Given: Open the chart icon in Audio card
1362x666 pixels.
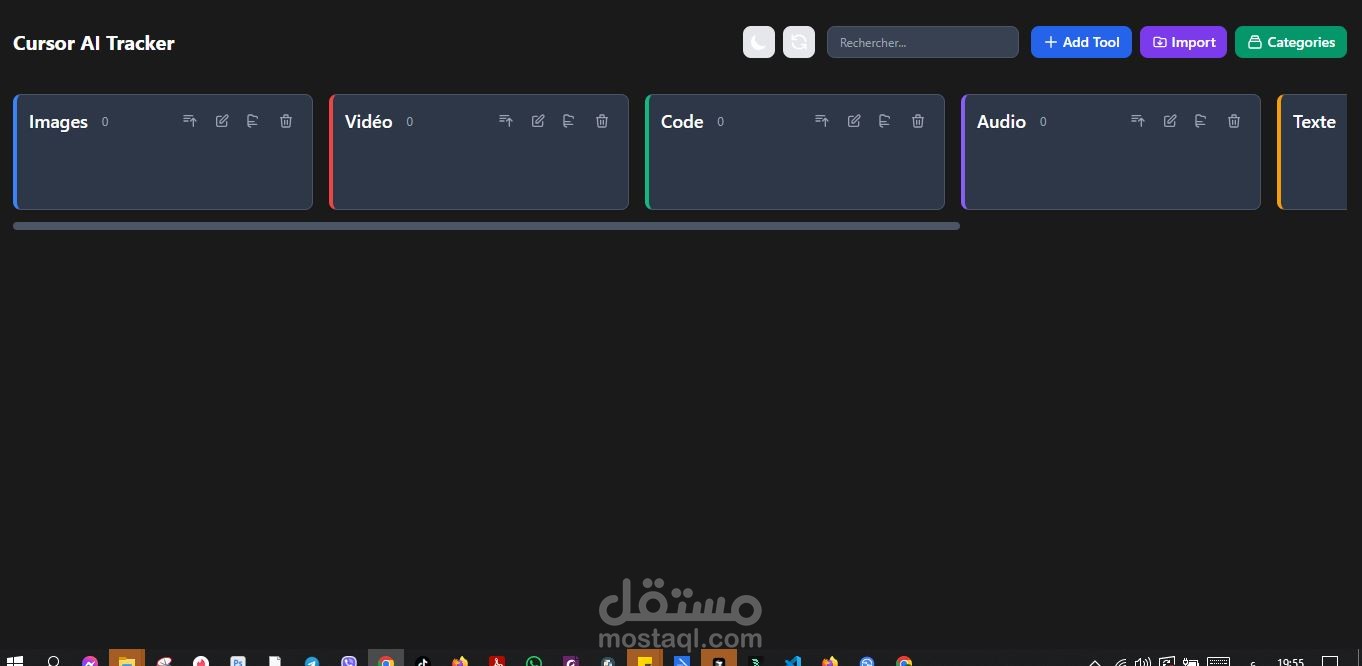Looking at the screenshot, I should [1201, 121].
